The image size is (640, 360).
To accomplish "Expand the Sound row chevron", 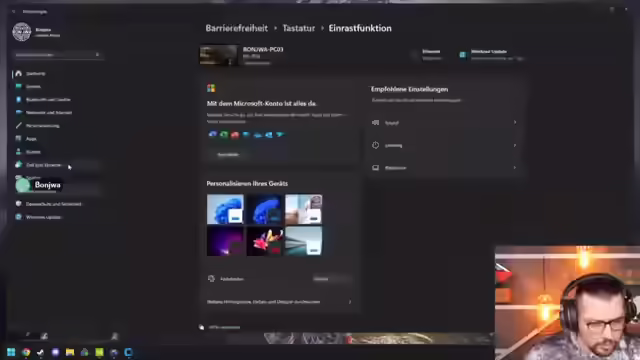I will click(515, 122).
